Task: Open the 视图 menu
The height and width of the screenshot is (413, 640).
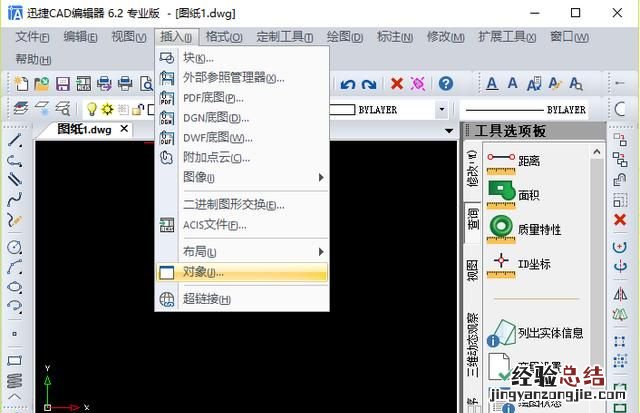Action: (129, 37)
